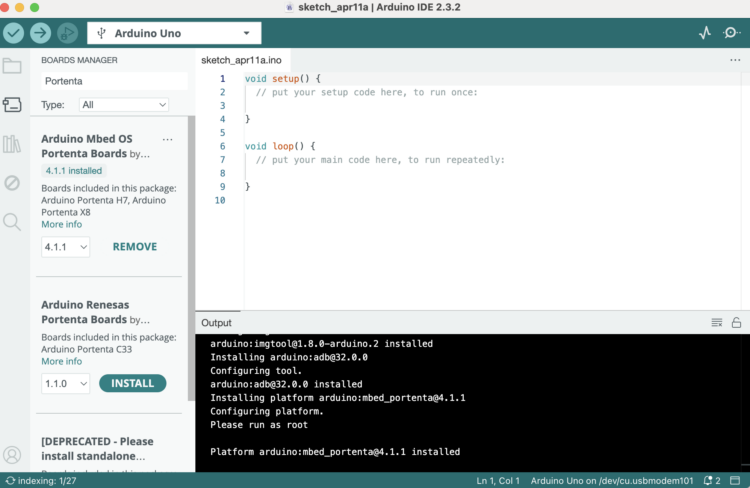Open More info link under Portenta C33

62,361
